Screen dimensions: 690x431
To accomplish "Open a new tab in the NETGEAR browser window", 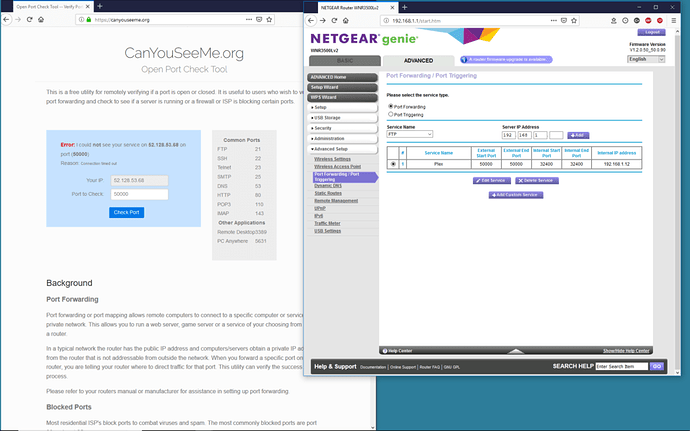I will [404, 7].
